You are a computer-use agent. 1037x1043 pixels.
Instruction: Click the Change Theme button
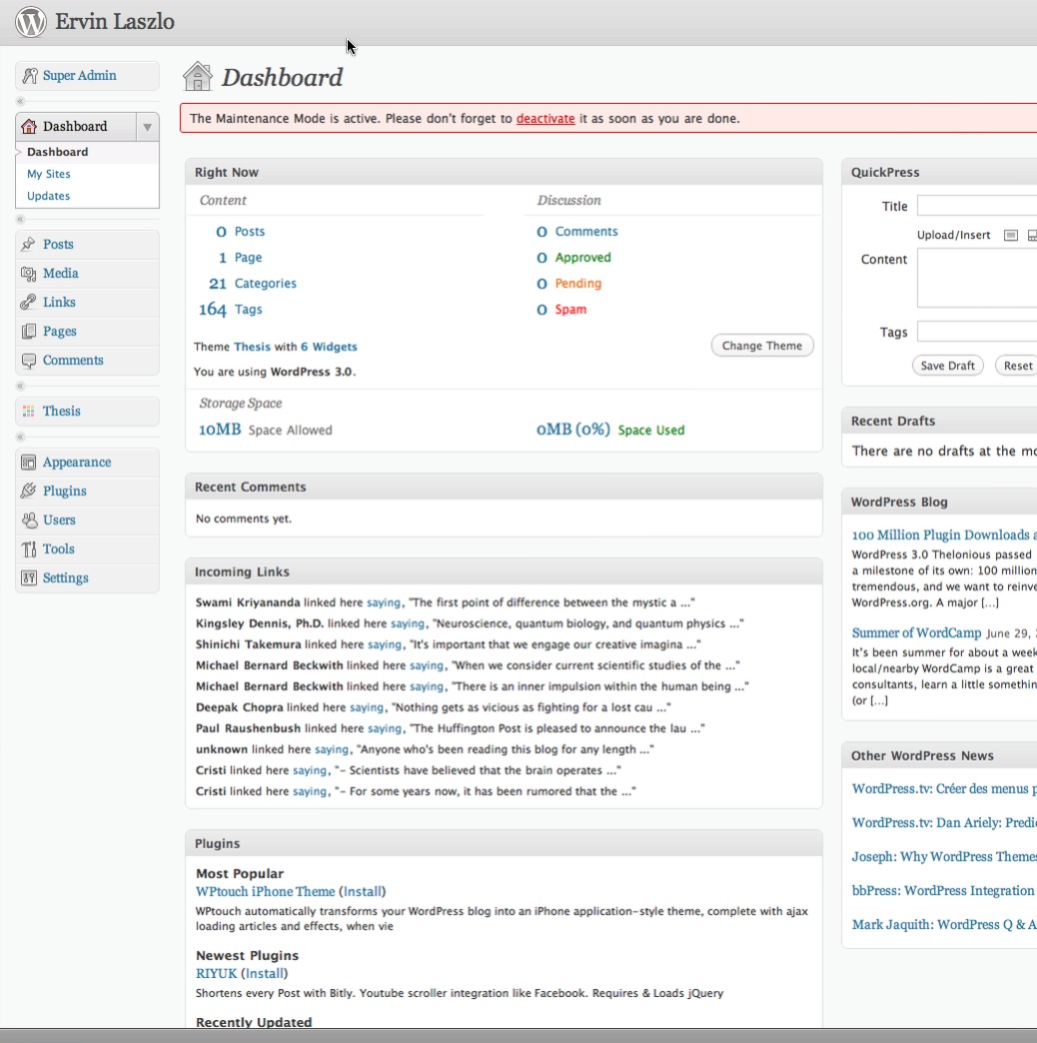[762, 345]
